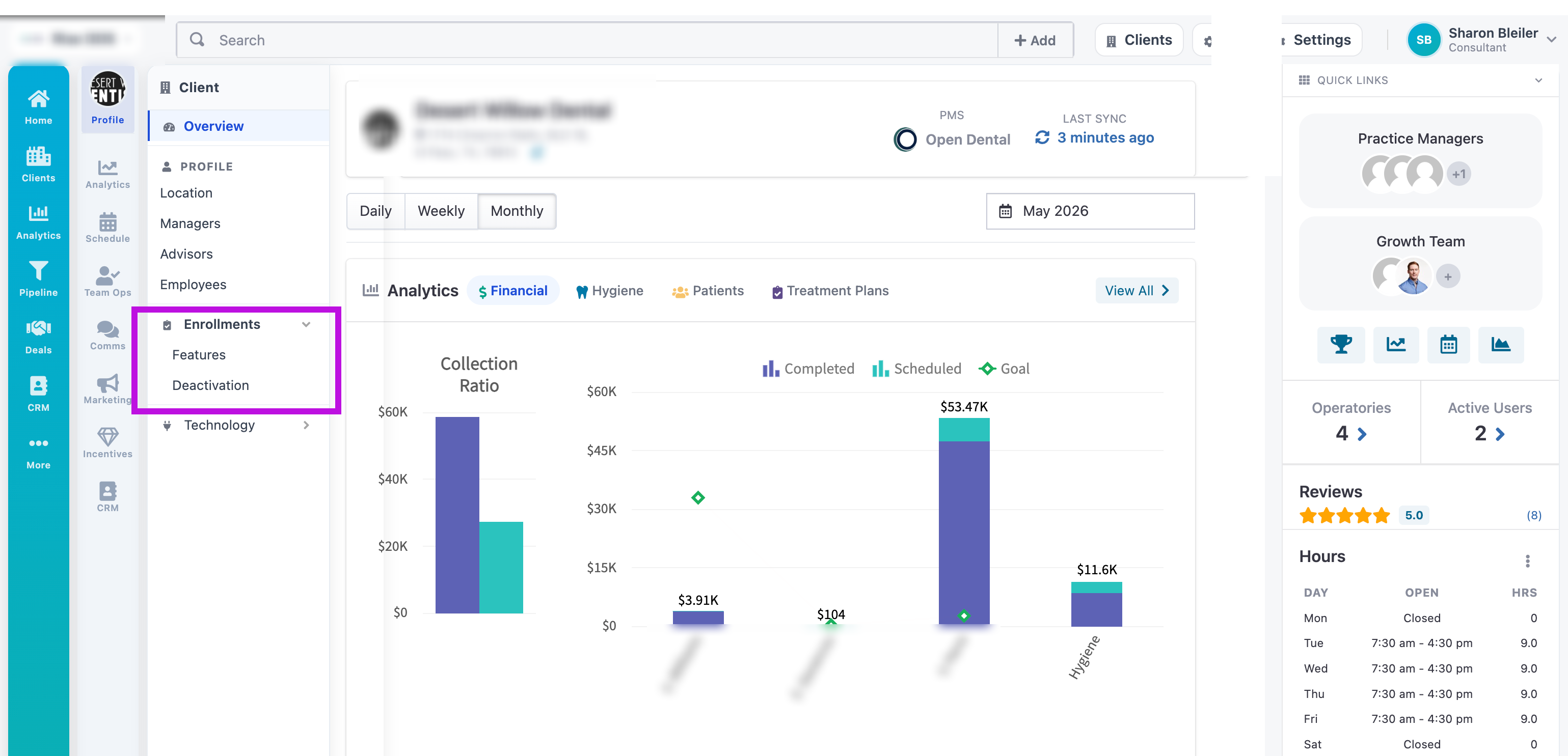Screen dimensions: 1568x756
Task: Open client Analytics in gray sidebar
Action: (x=107, y=175)
